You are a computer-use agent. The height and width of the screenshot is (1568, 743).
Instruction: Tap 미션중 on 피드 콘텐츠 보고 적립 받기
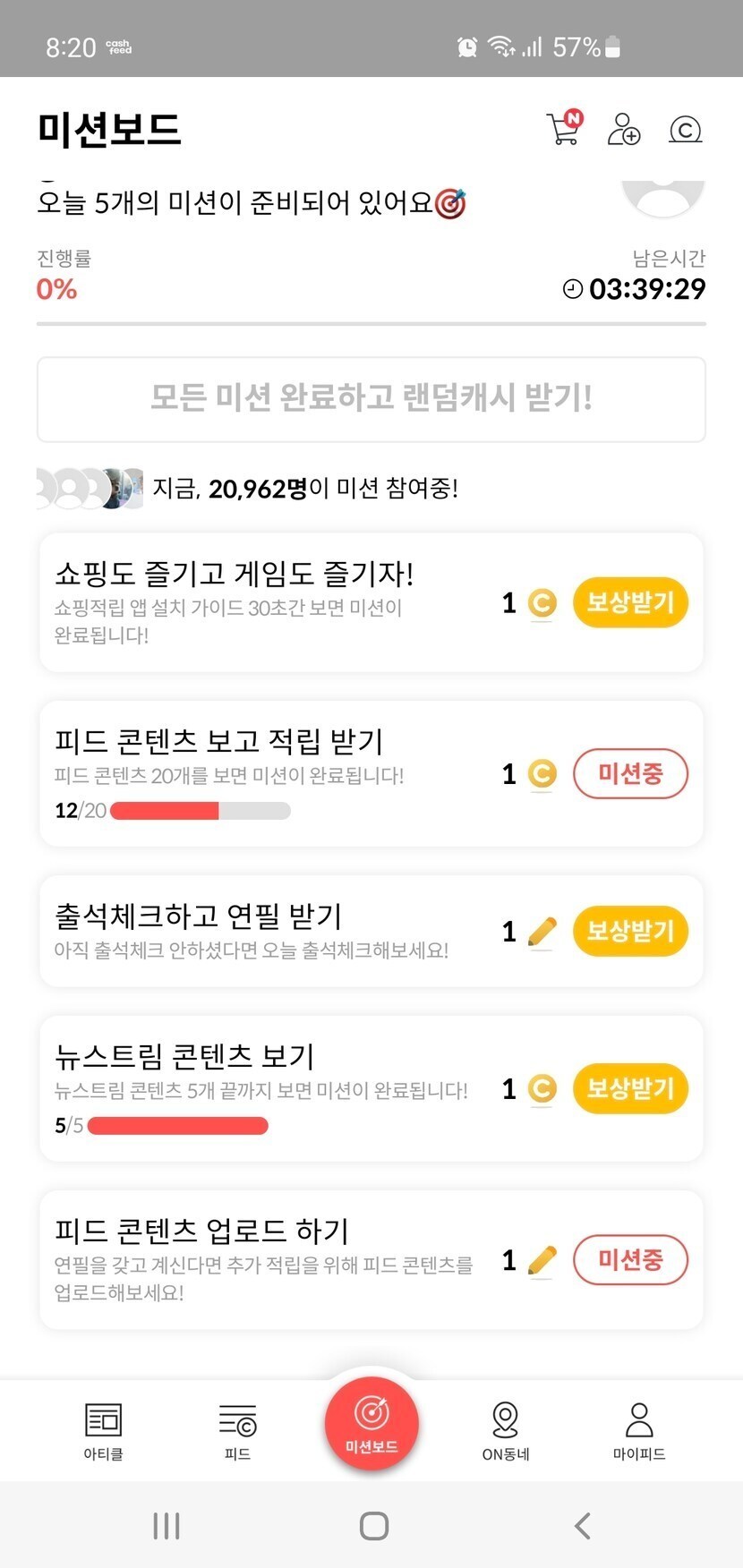click(x=630, y=773)
